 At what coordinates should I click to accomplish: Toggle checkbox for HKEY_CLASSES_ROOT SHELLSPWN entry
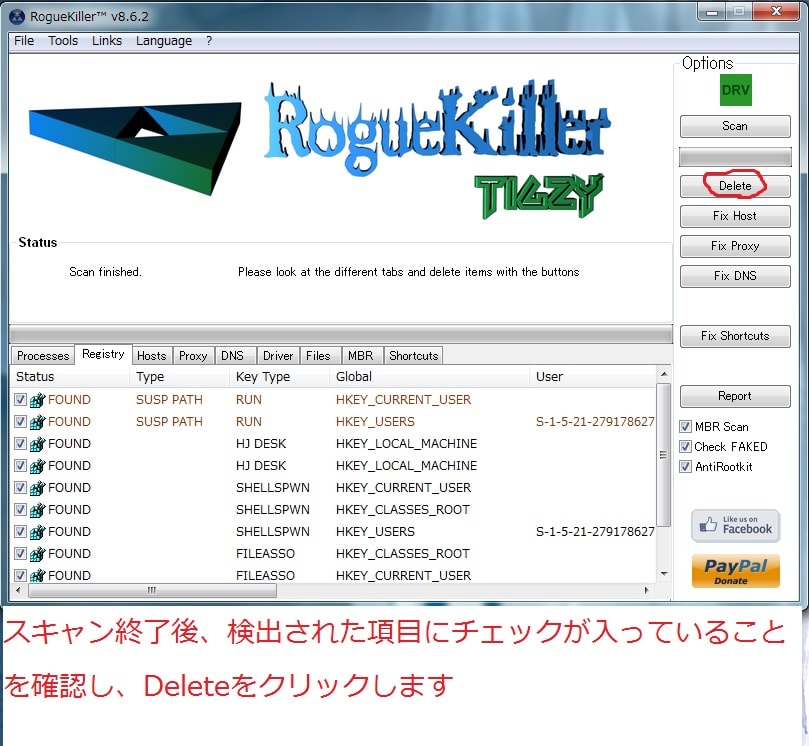tap(20, 510)
